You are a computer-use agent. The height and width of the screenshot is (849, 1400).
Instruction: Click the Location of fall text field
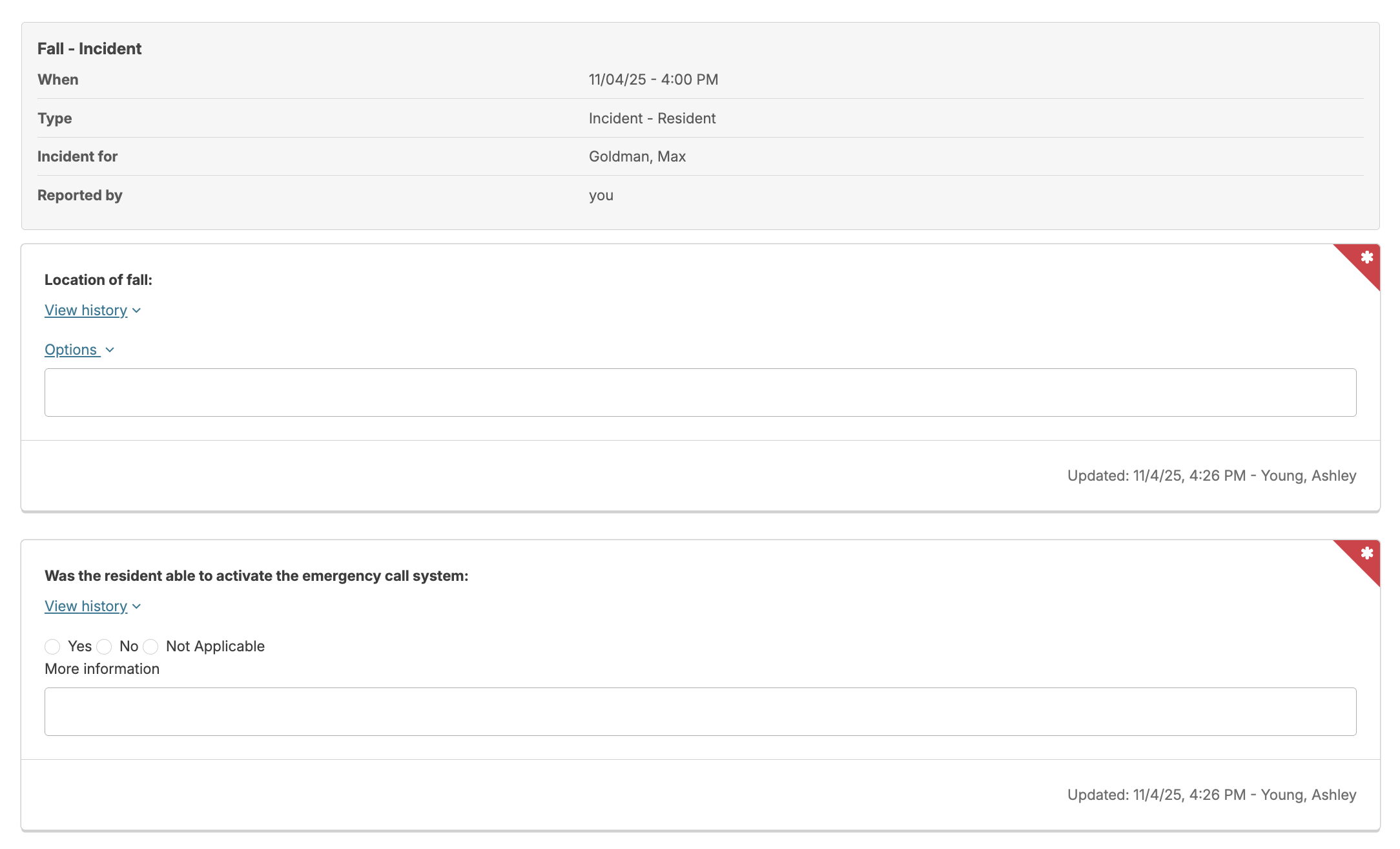(x=700, y=393)
